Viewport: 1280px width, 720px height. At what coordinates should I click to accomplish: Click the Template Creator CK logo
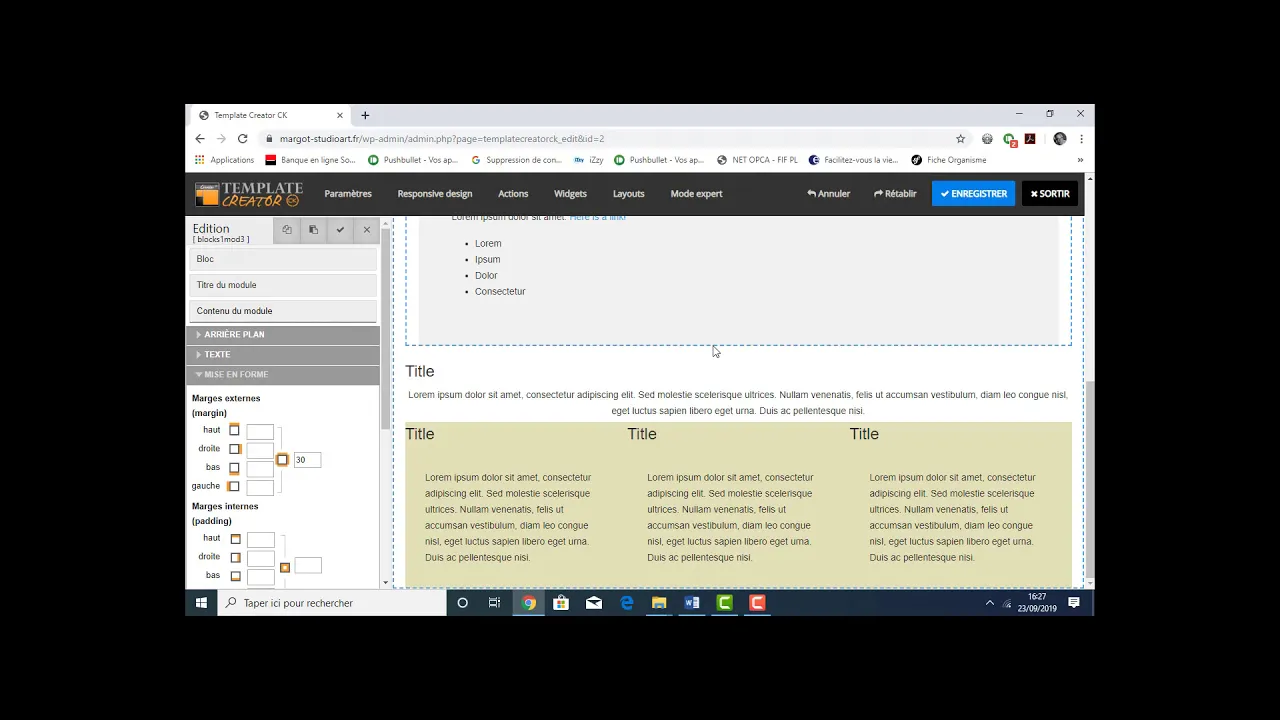click(x=248, y=194)
